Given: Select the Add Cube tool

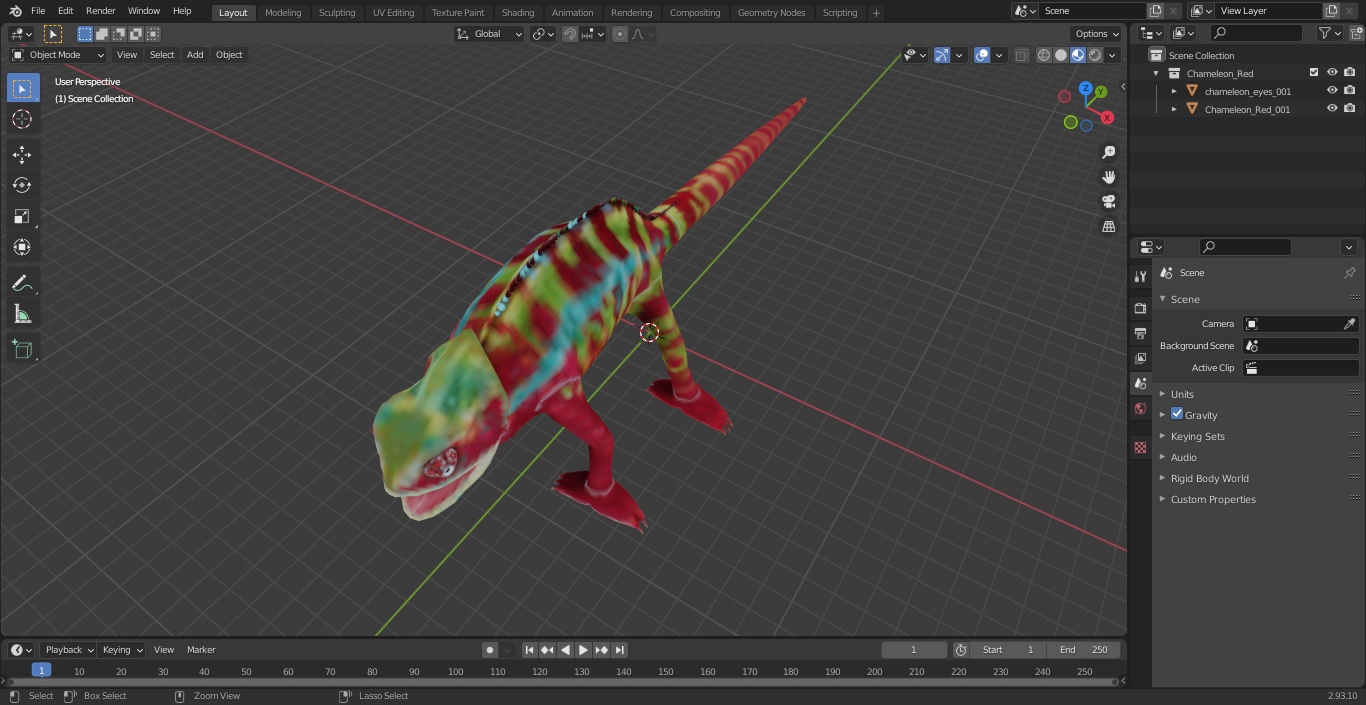Looking at the screenshot, I should [x=22, y=349].
